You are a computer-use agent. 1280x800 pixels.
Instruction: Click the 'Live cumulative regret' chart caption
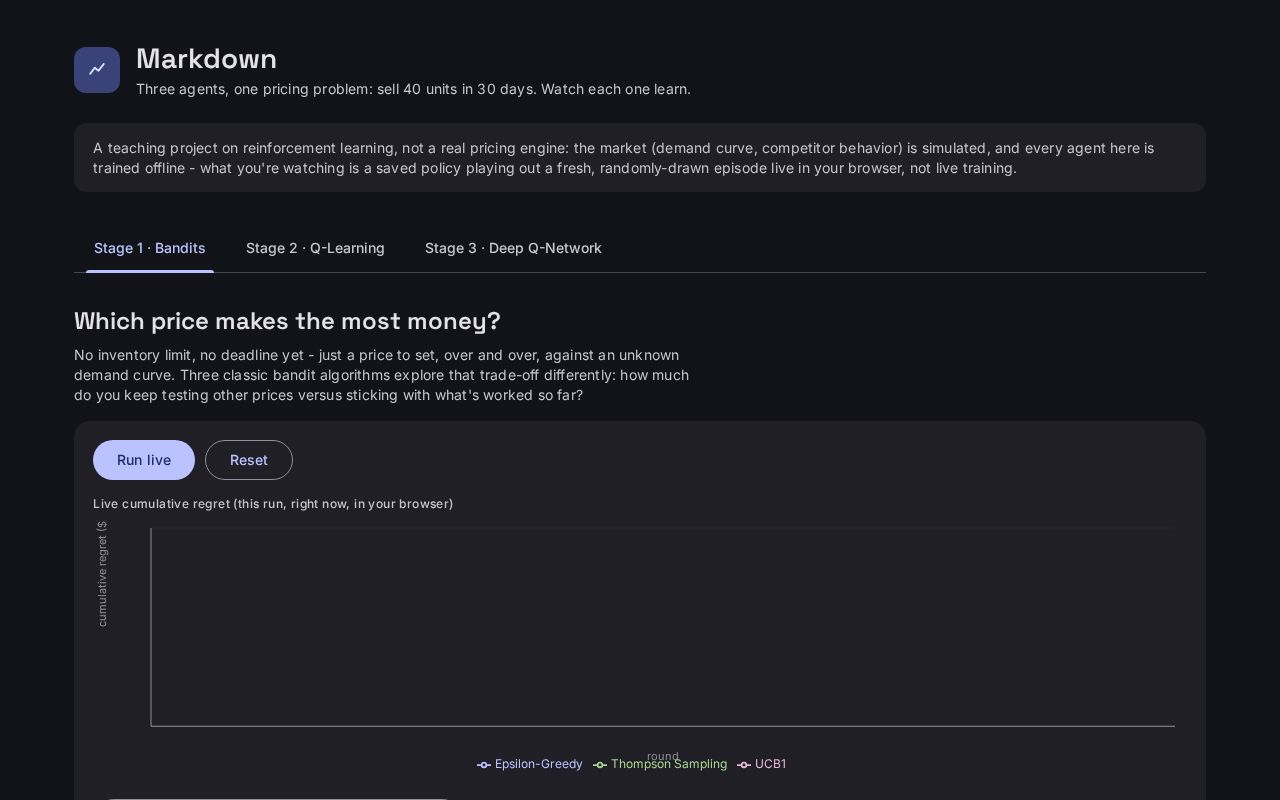273,503
